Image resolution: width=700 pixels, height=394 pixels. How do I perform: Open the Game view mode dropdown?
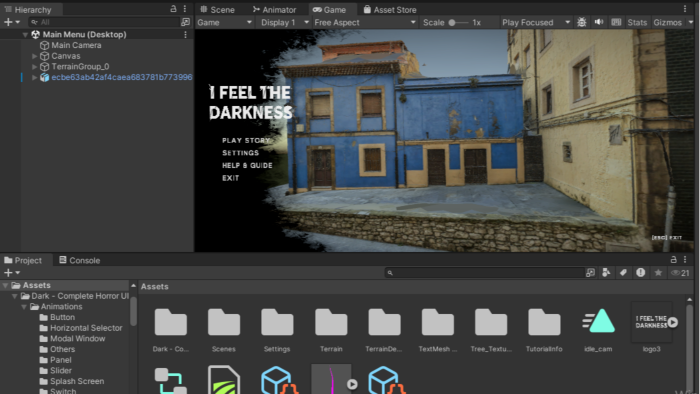tap(225, 22)
